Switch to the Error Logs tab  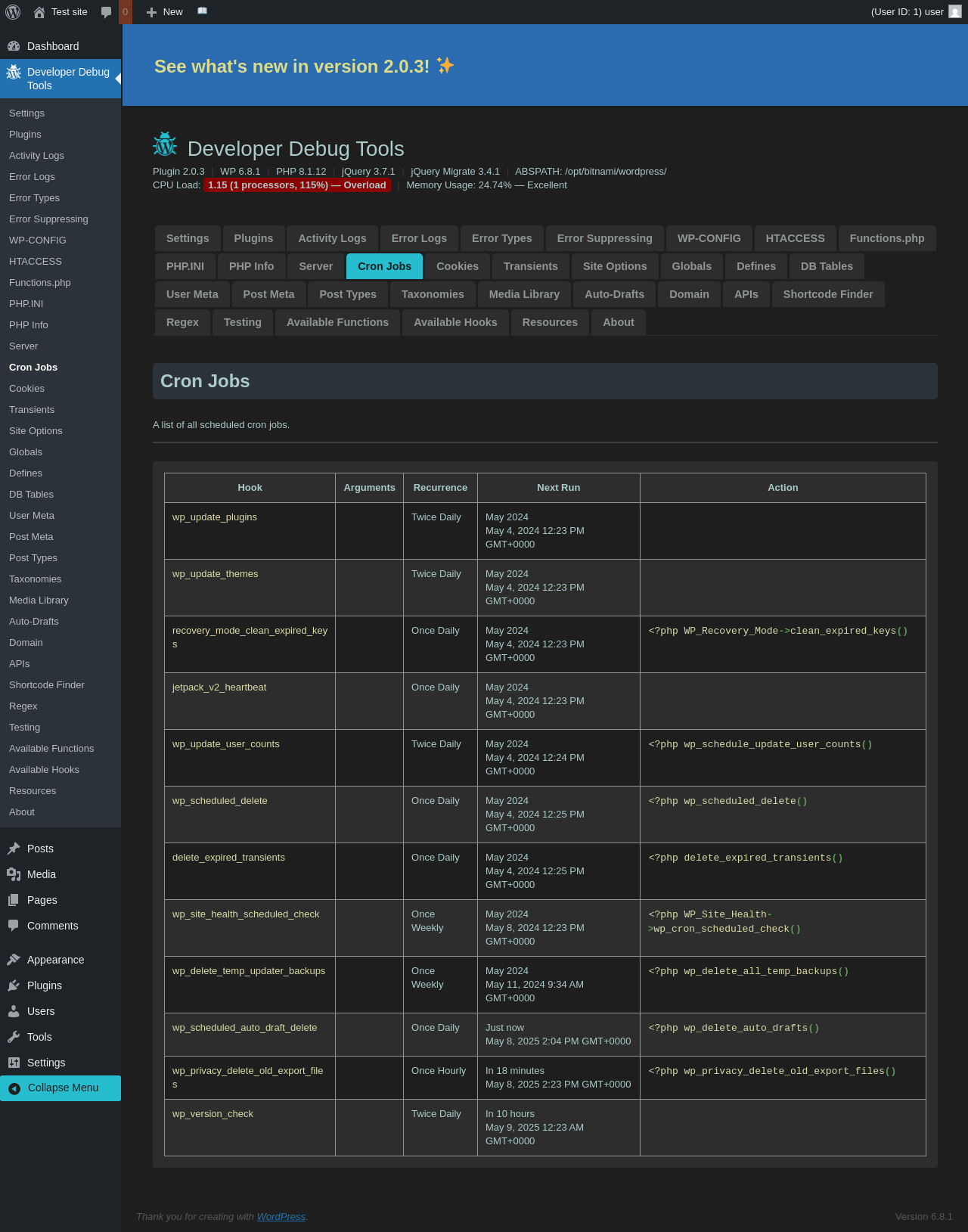[x=419, y=238]
